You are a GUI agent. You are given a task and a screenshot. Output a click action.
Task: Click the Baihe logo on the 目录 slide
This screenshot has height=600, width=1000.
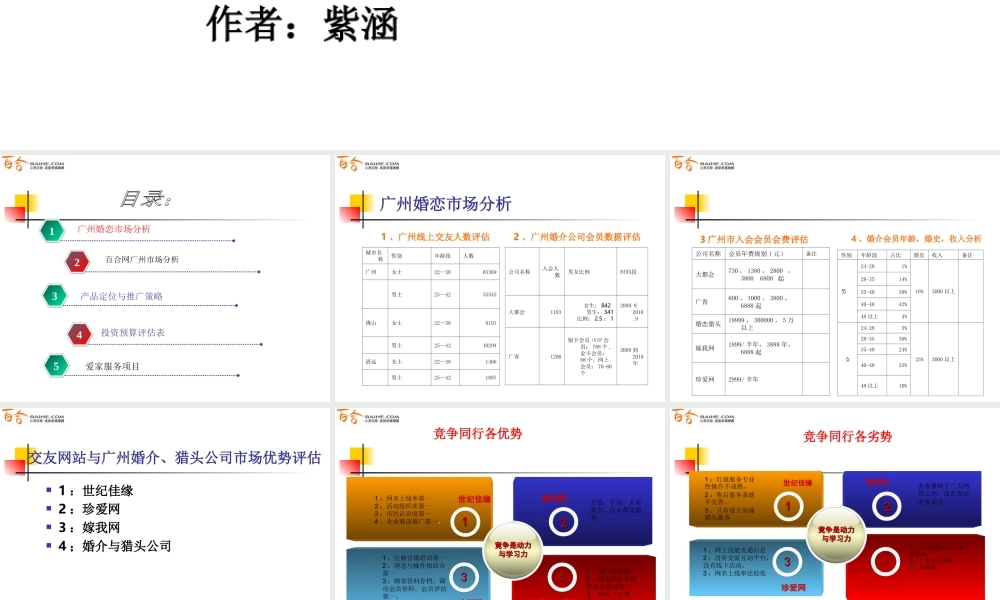pos(33,165)
